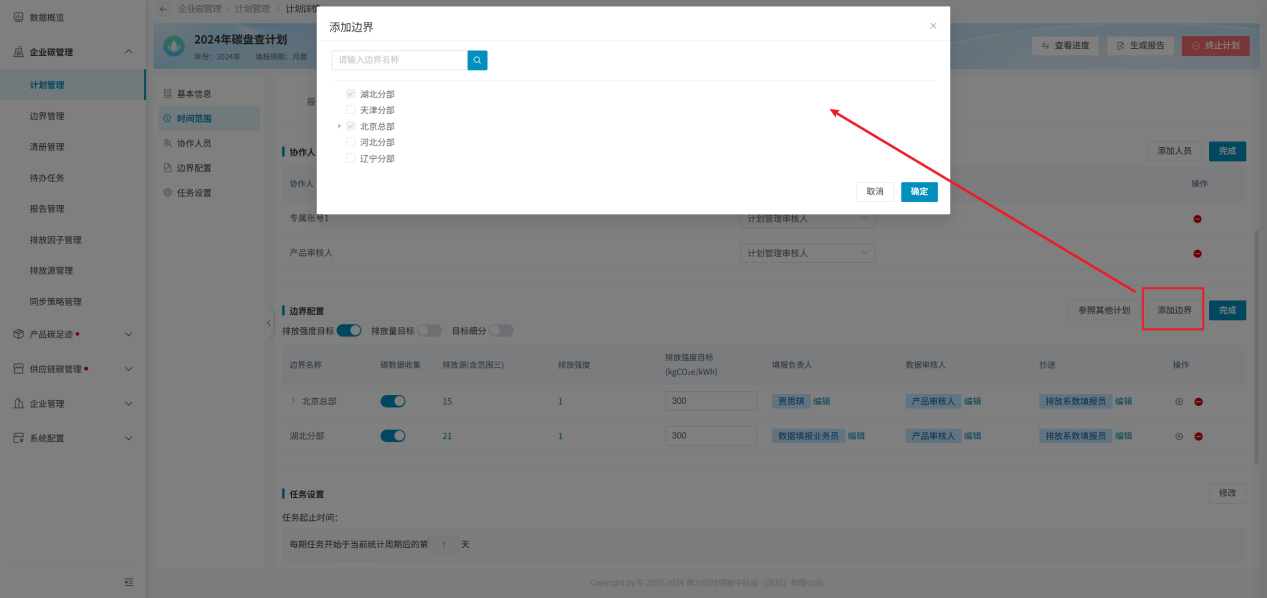Click the red delete icon for 湖北分部 row
The height and width of the screenshot is (598, 1267).
coord(1198,437)
